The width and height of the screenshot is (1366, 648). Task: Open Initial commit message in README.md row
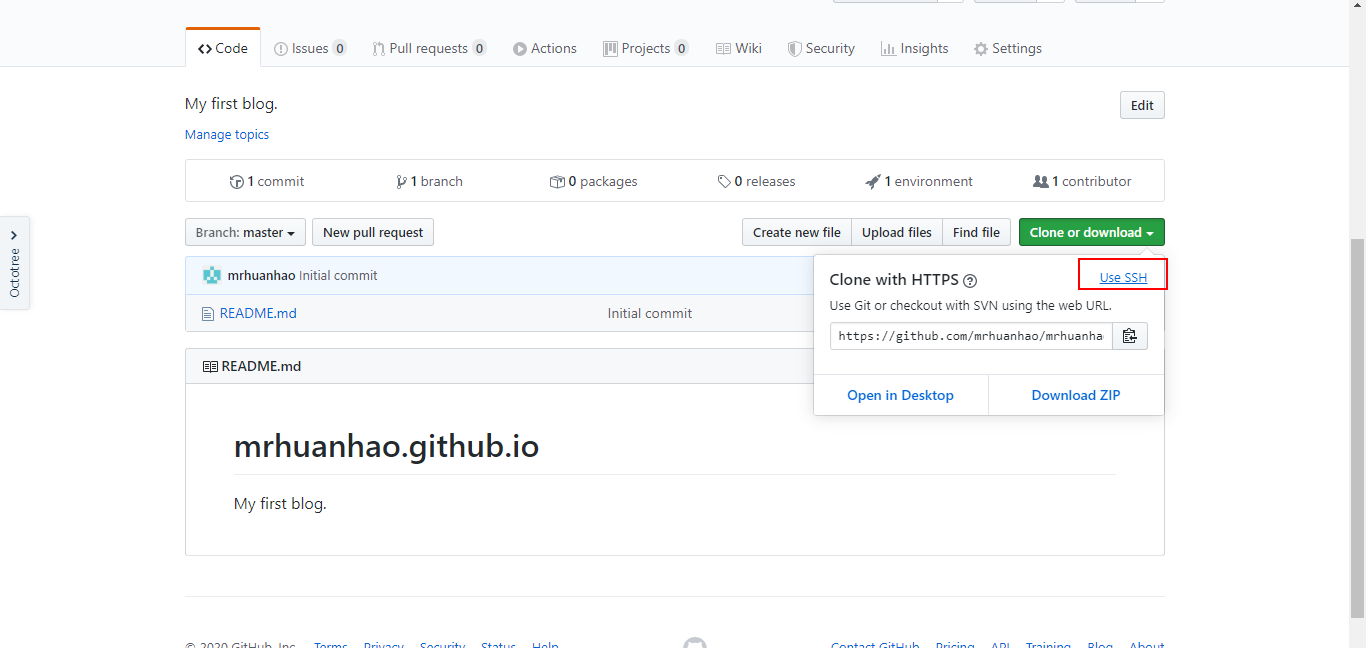(650, 313)
